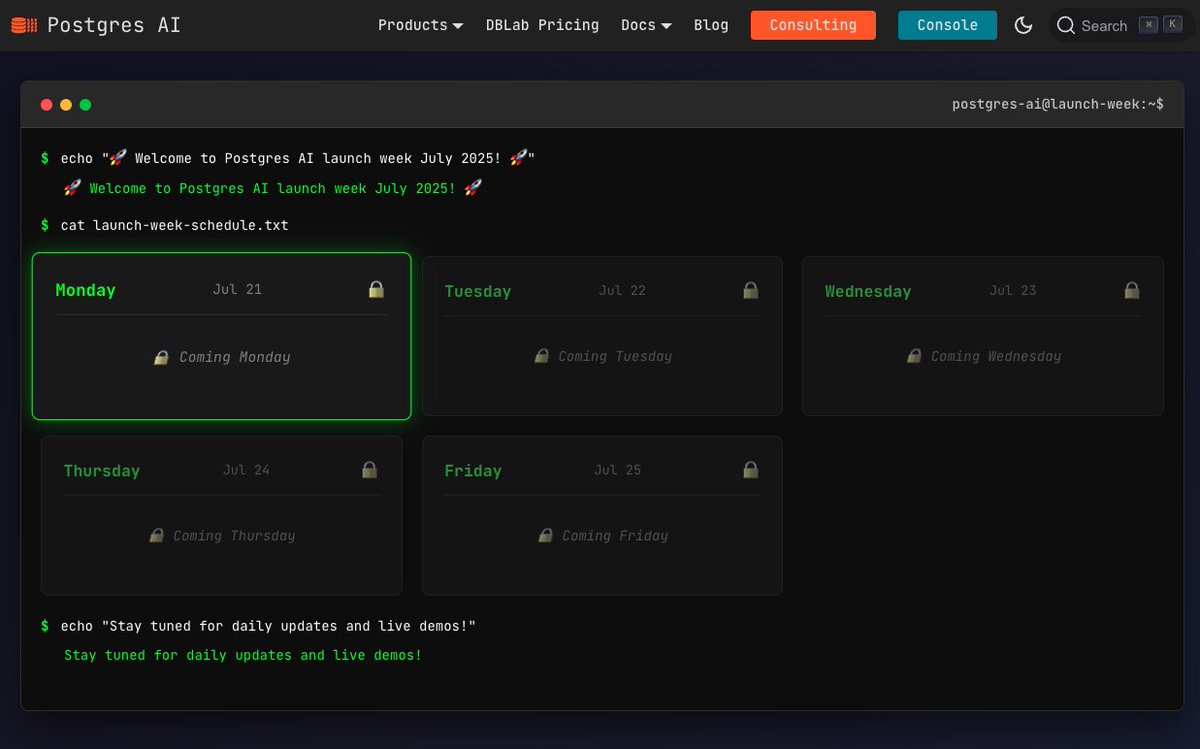Open the DBLab Pricing page

542,25
